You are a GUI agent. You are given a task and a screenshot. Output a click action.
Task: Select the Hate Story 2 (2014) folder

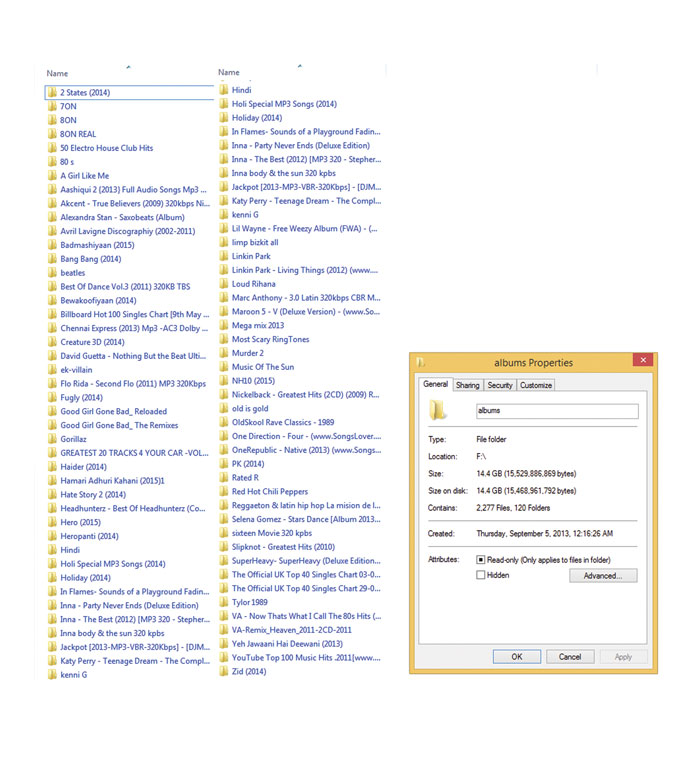click(93, 494)
